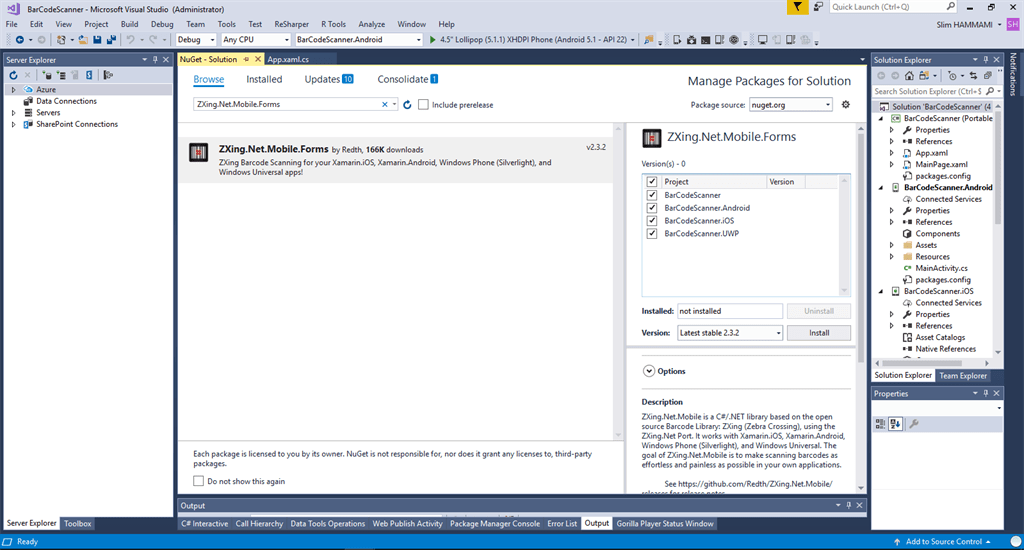Open the ReSharper menu
Image resolution: width=1024 pixels, height=550 pixels.
(291, 24)
